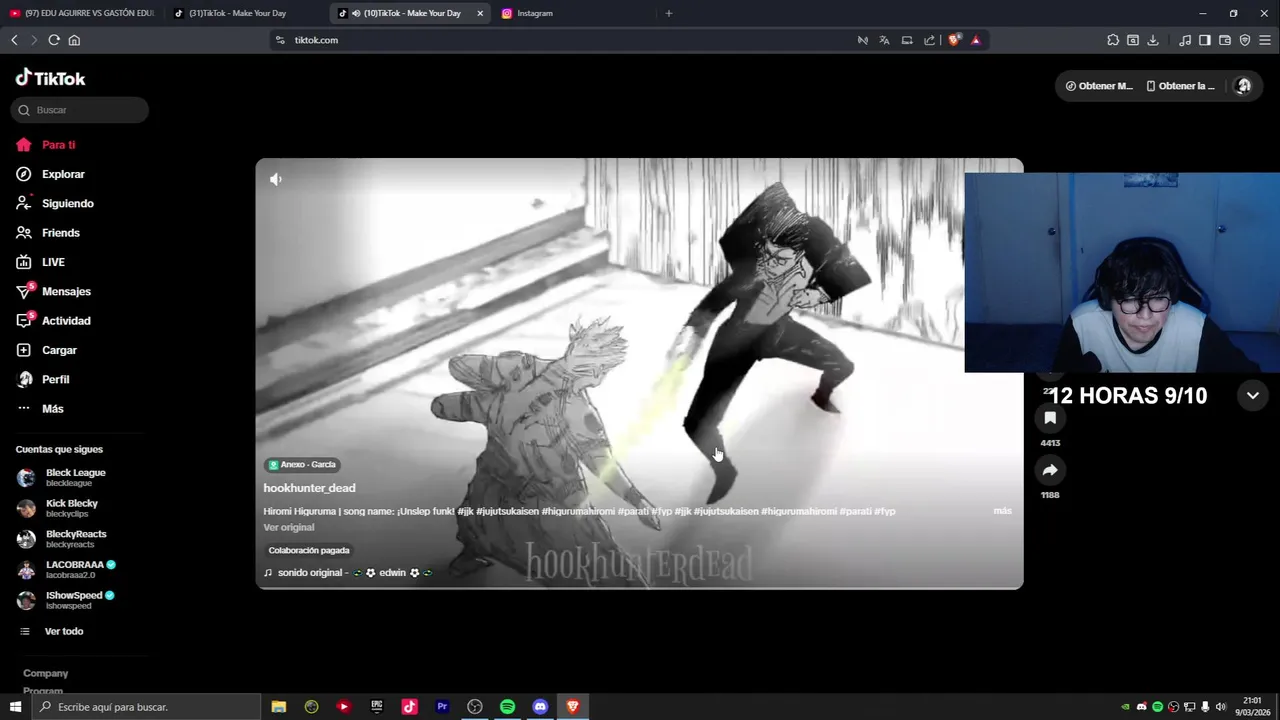Open the media playlist music-note icon

coord(1185,40)
